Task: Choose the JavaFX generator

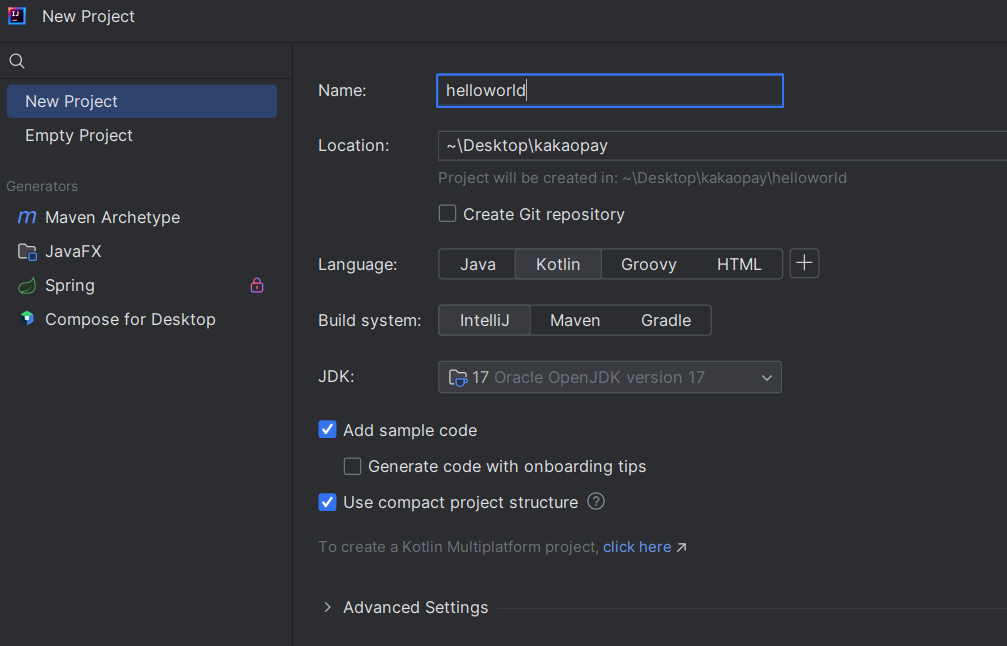Action: [73, 251]
